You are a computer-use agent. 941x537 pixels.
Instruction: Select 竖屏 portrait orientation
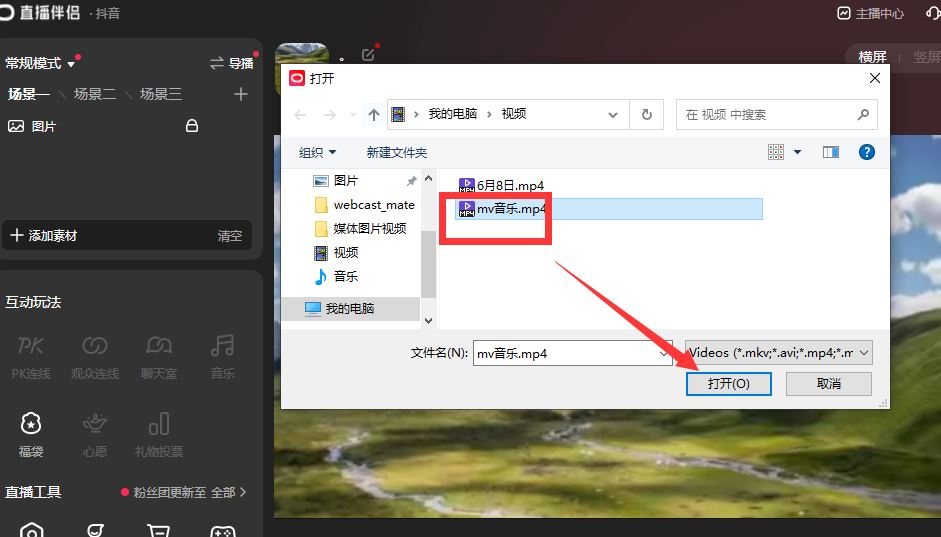926,57
